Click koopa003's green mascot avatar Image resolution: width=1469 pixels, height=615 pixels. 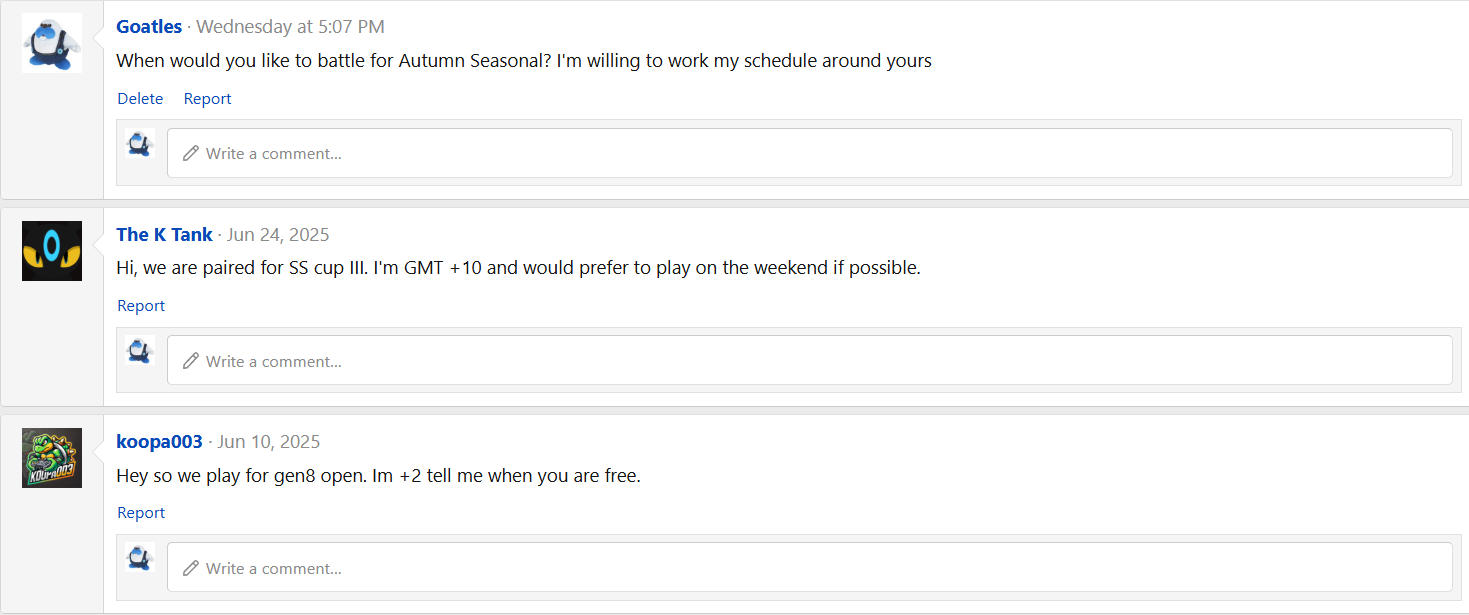click(52, 458)
